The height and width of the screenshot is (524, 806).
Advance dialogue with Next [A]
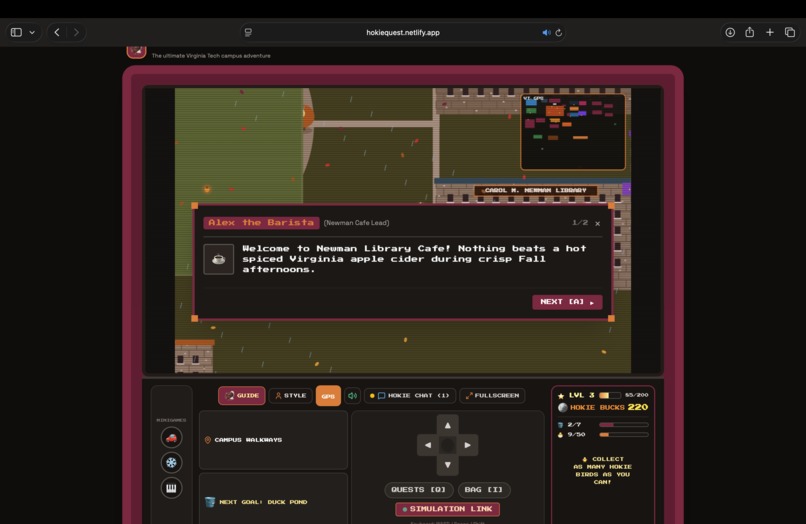(x=567, y=302)
